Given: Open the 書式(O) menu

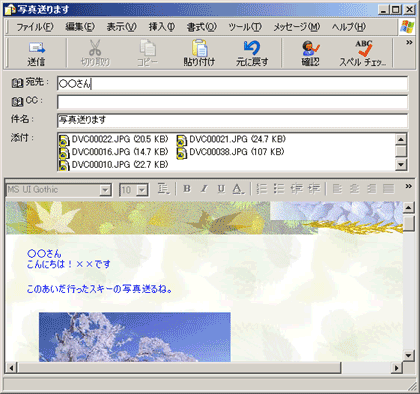Looking at the screenshot, I should [x=202, y=27].
